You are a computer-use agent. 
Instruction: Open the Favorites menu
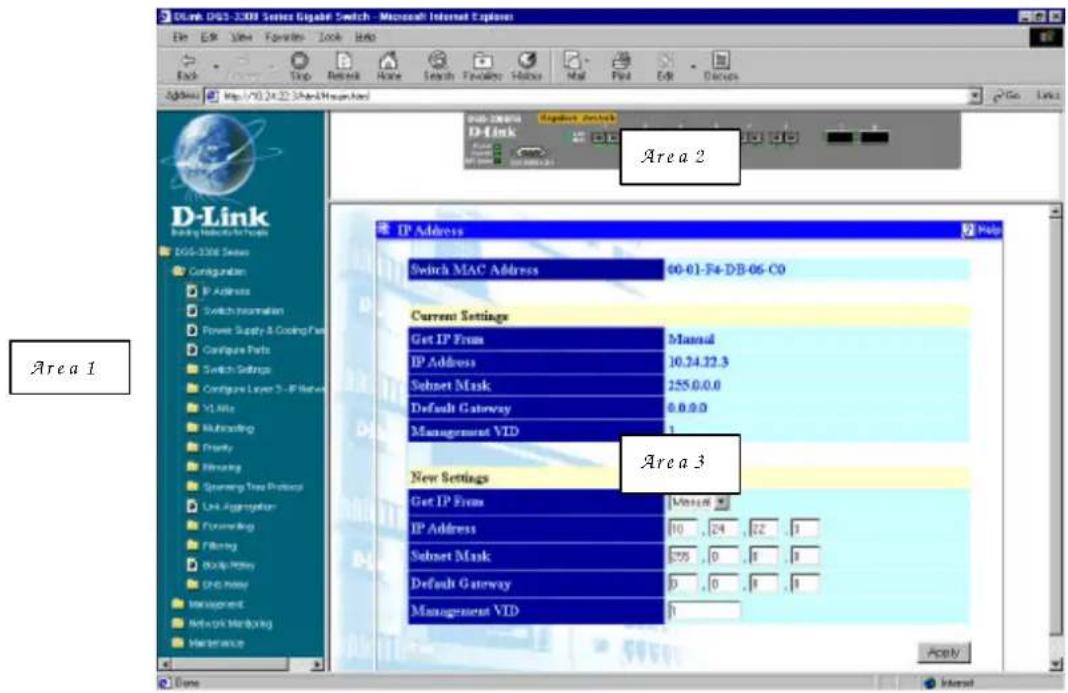[285, 37]
